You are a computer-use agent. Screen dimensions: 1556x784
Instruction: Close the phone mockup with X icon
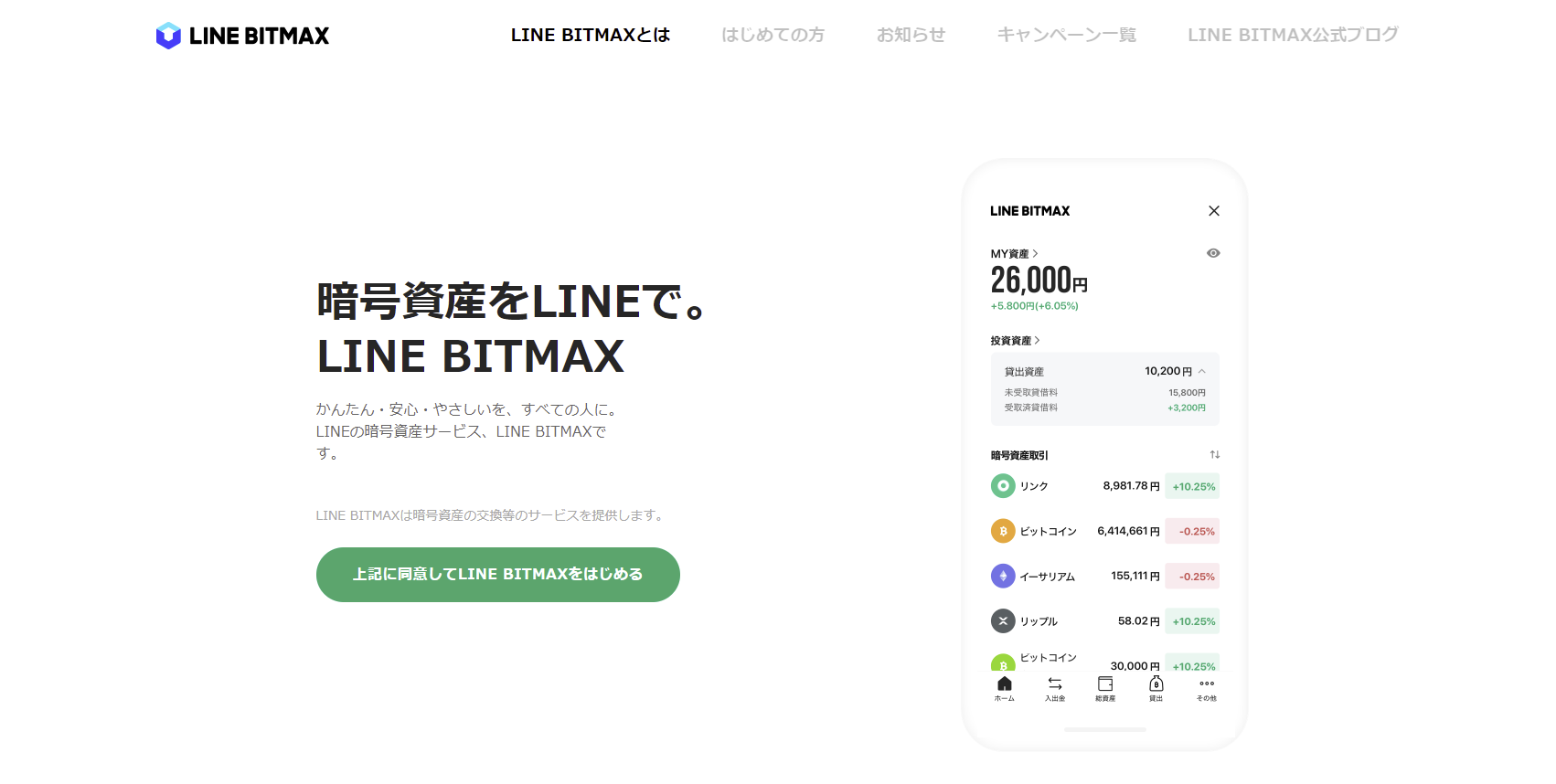(x=1214, y=211)
